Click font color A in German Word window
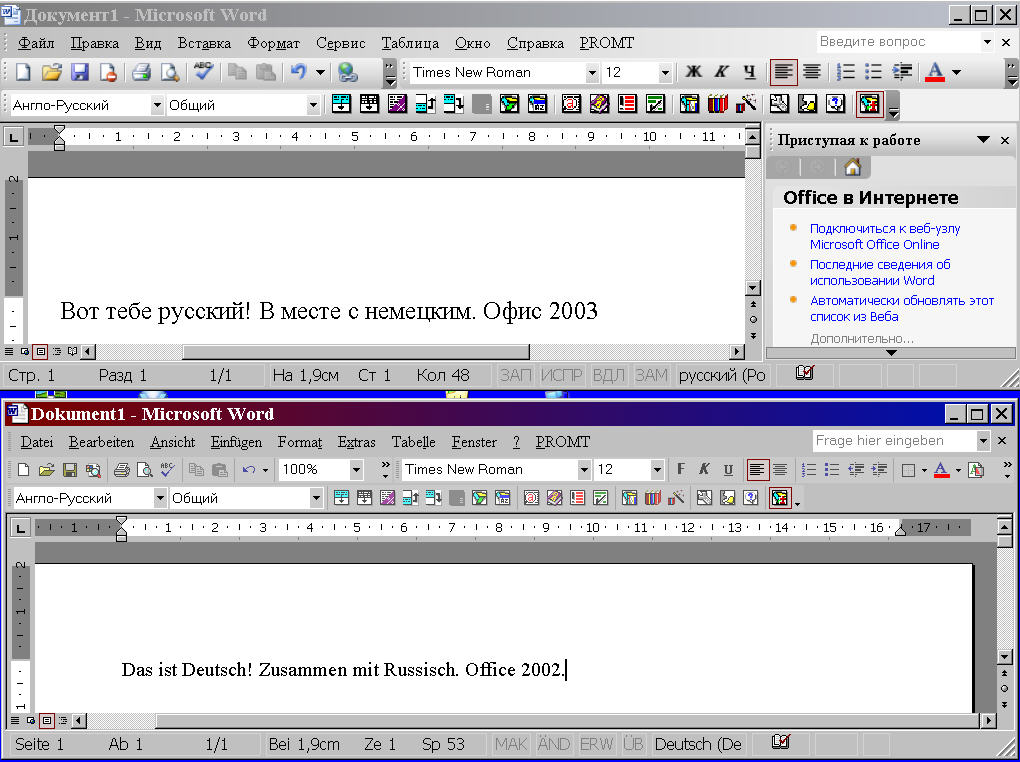The image size is (1020, 762). pyautogui.click(x=941, y=470)
